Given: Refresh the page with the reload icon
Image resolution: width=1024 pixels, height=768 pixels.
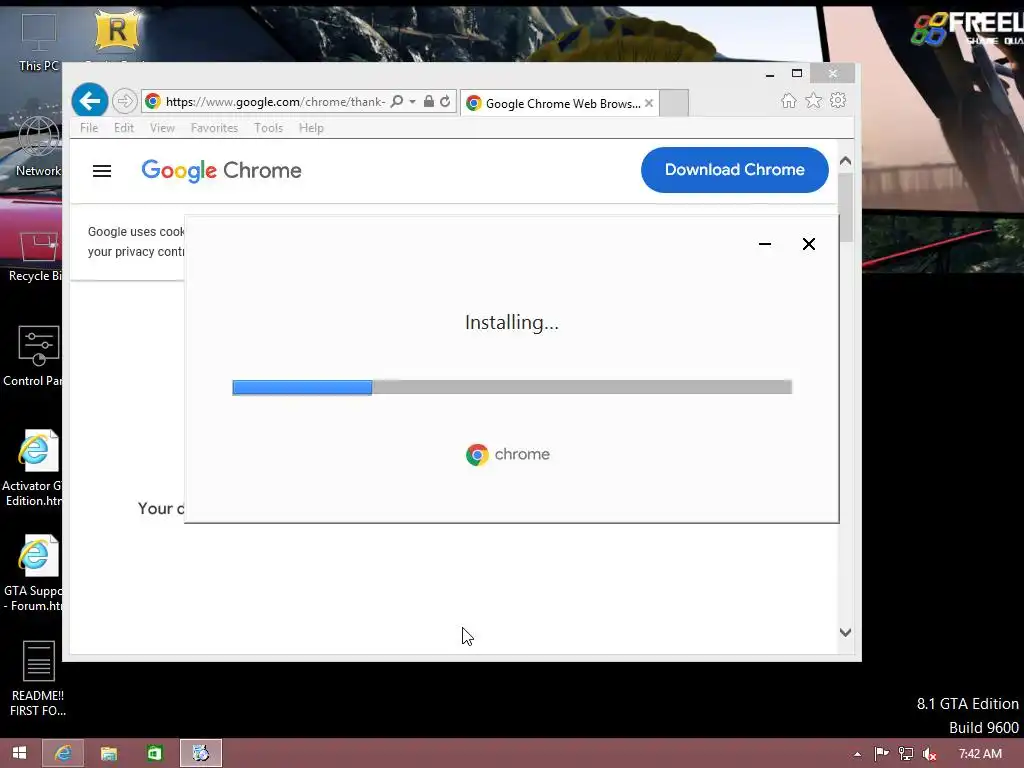Looking at the screenshot, I should (x=445, y=101).
